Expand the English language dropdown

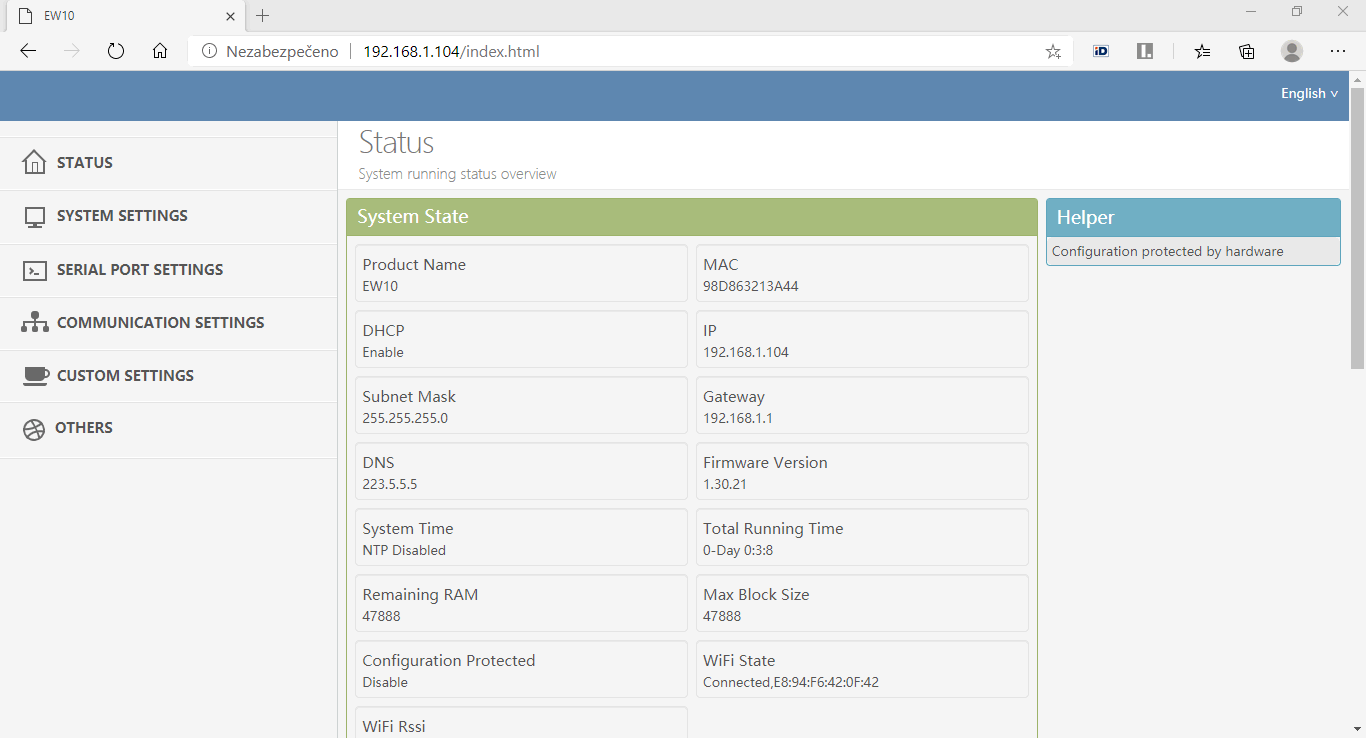tap(1309, 93)
